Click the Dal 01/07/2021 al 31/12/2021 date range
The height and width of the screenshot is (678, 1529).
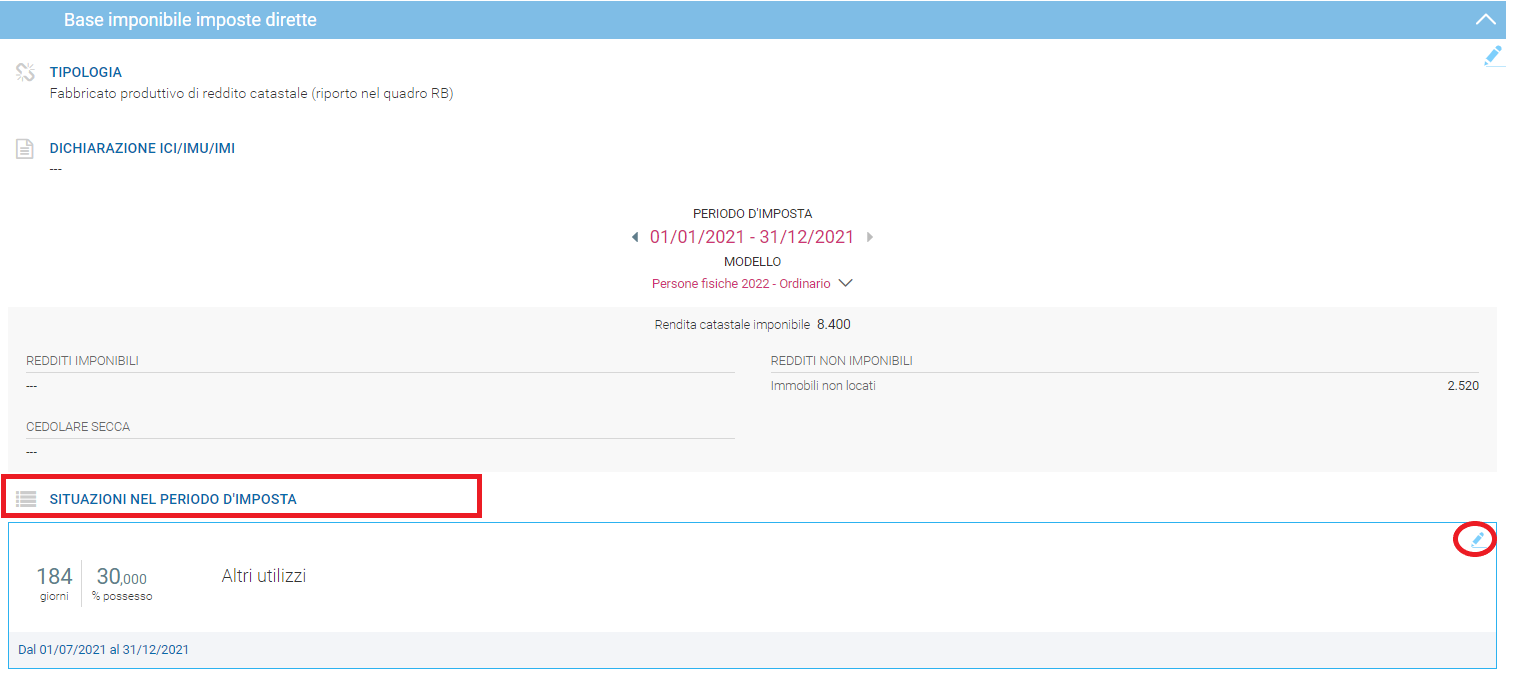point(104,650)
